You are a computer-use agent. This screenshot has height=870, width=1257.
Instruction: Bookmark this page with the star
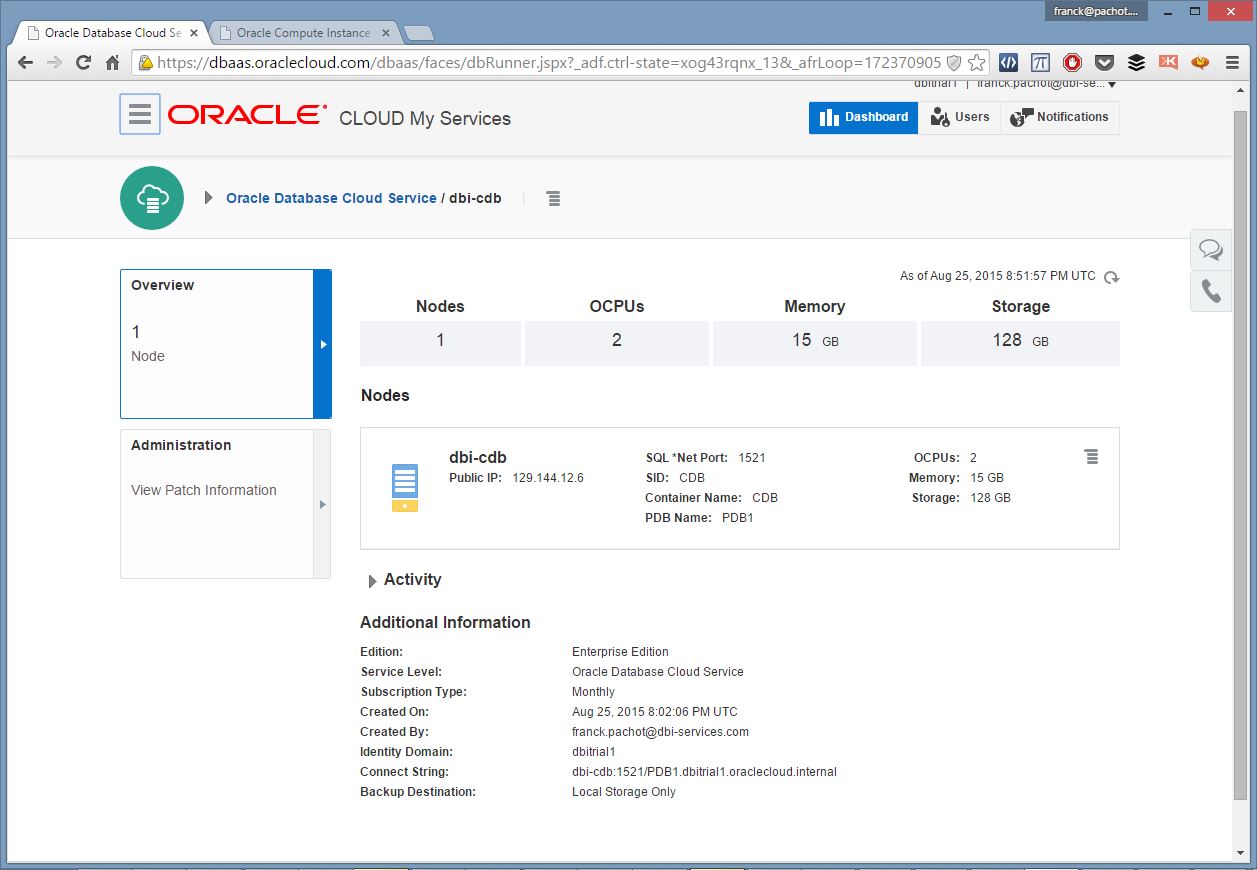pos(977,62)
